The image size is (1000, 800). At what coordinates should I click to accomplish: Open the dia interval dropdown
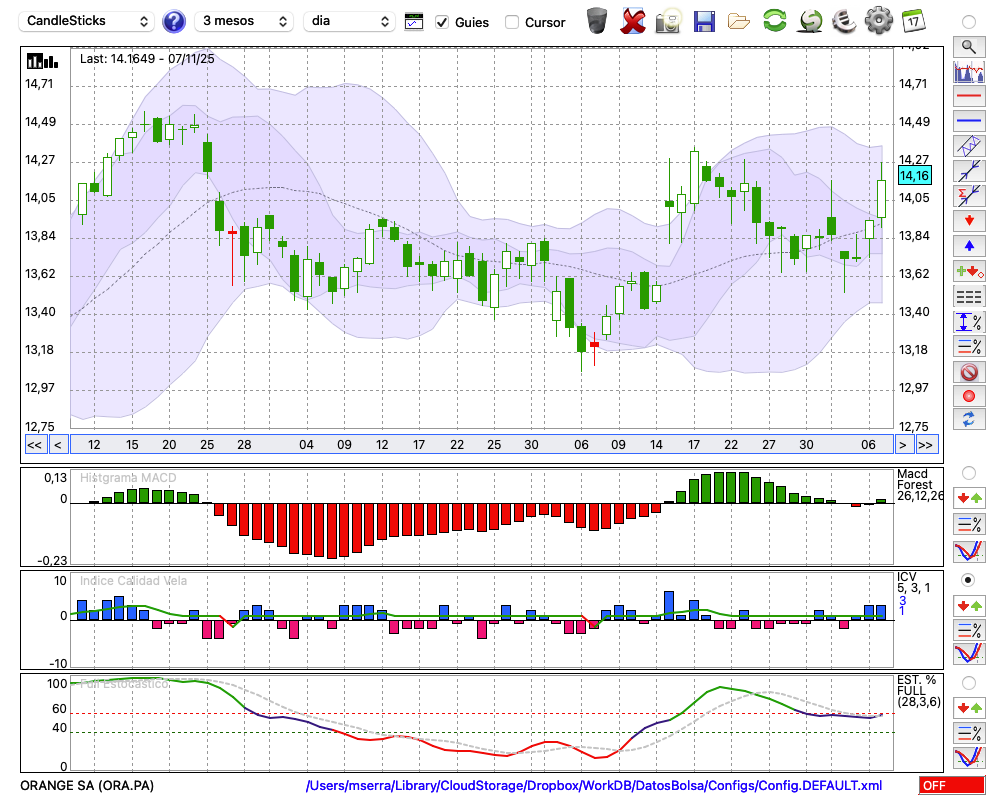coord(349,21)
